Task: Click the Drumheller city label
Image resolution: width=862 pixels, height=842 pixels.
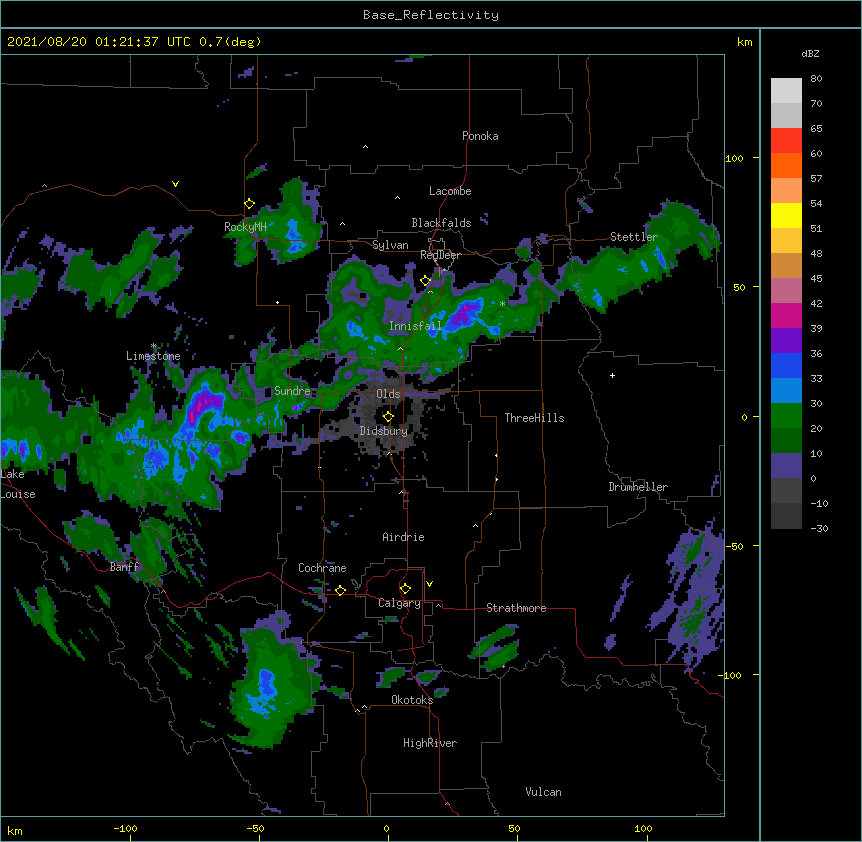Action: point(638,487)
